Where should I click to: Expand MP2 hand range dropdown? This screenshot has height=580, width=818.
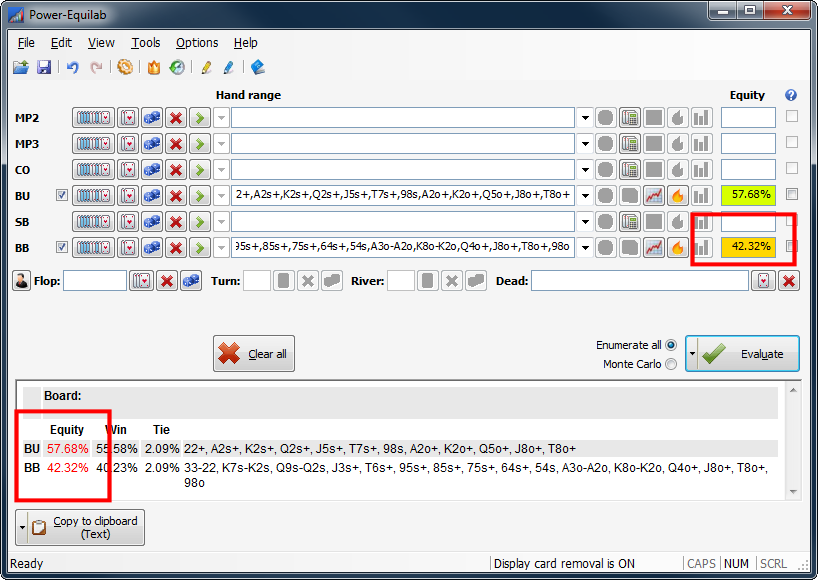[x=585, y=118]
